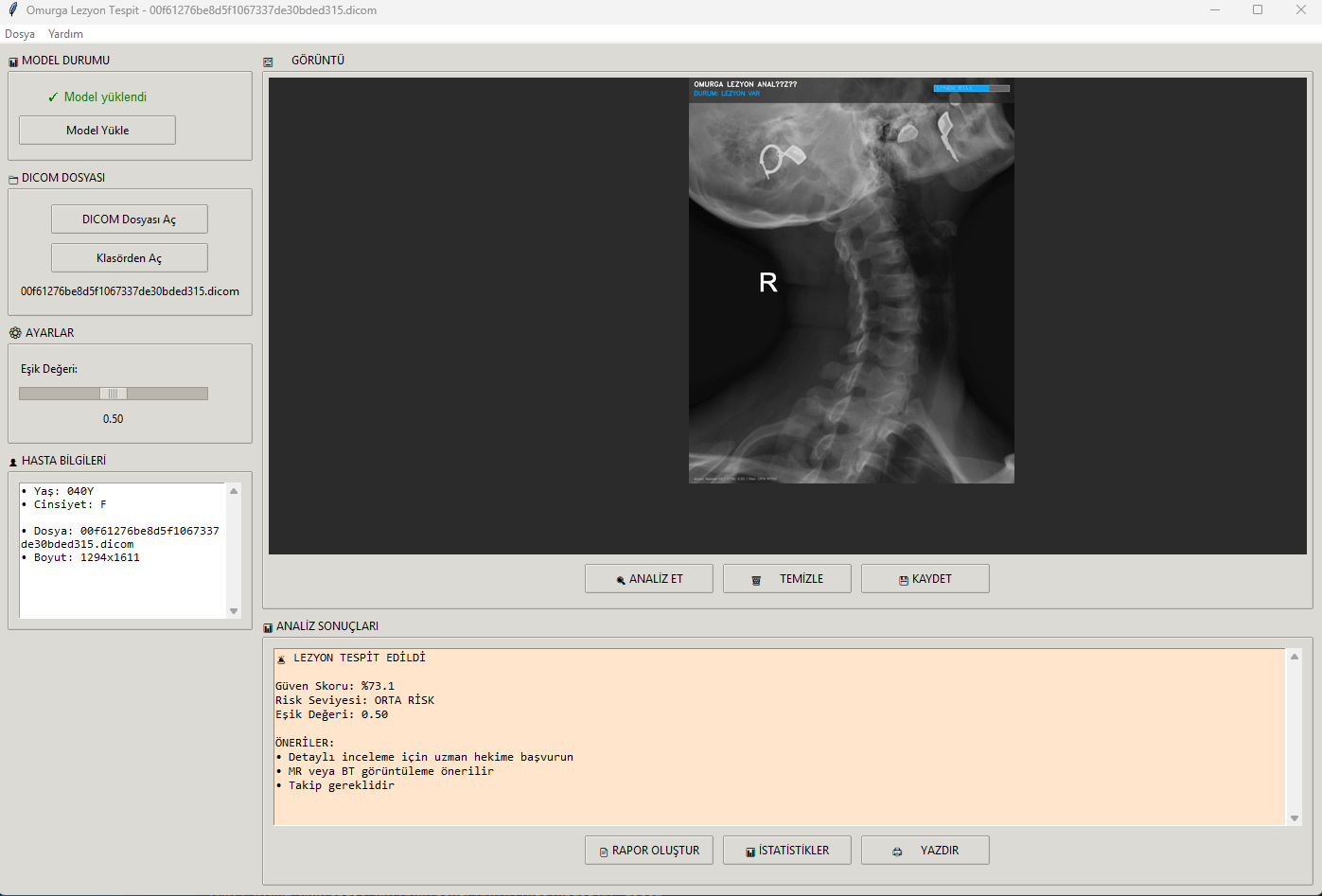Click scroll-up arrow in analysis results
Screen dimensions: 1322x896
point(1295,657)
